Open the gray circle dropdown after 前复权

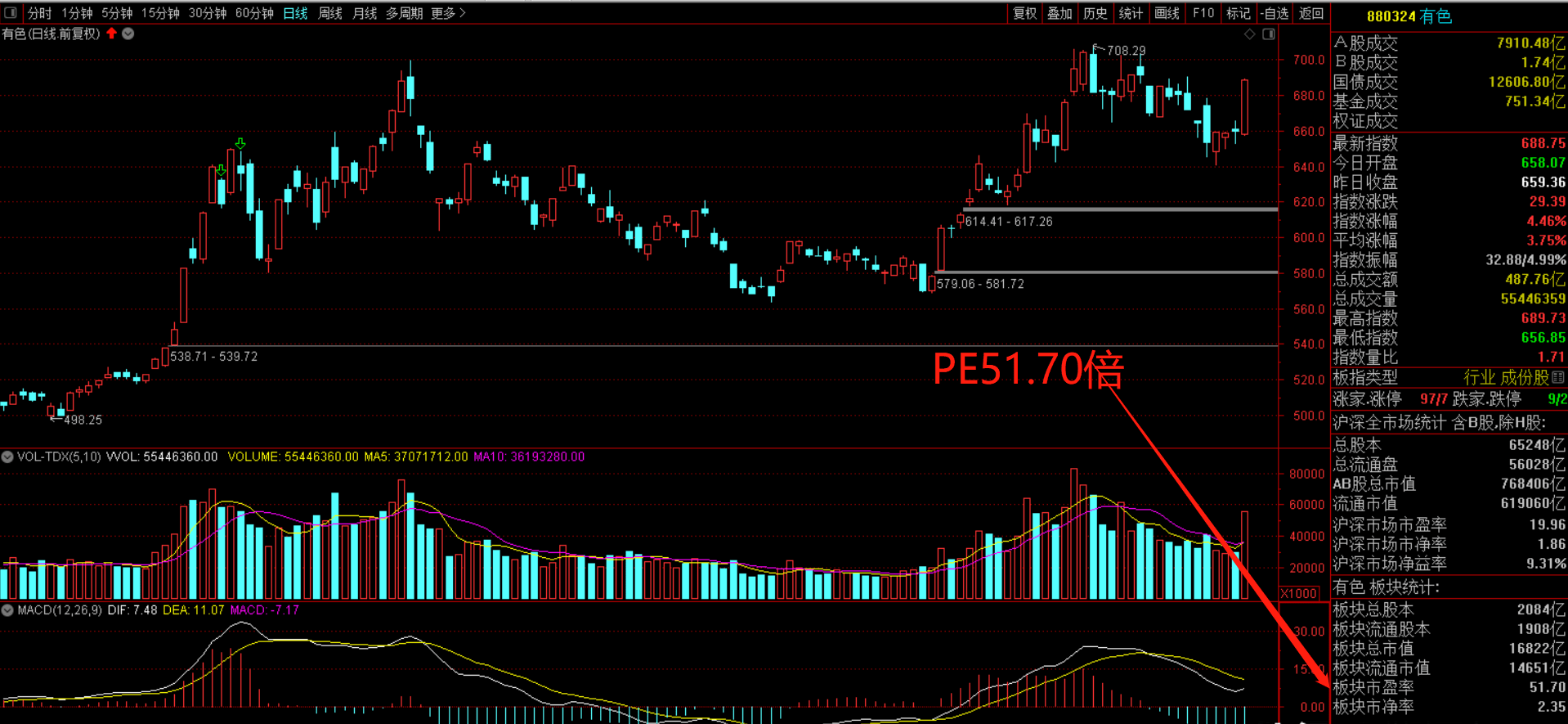[128, 34]
